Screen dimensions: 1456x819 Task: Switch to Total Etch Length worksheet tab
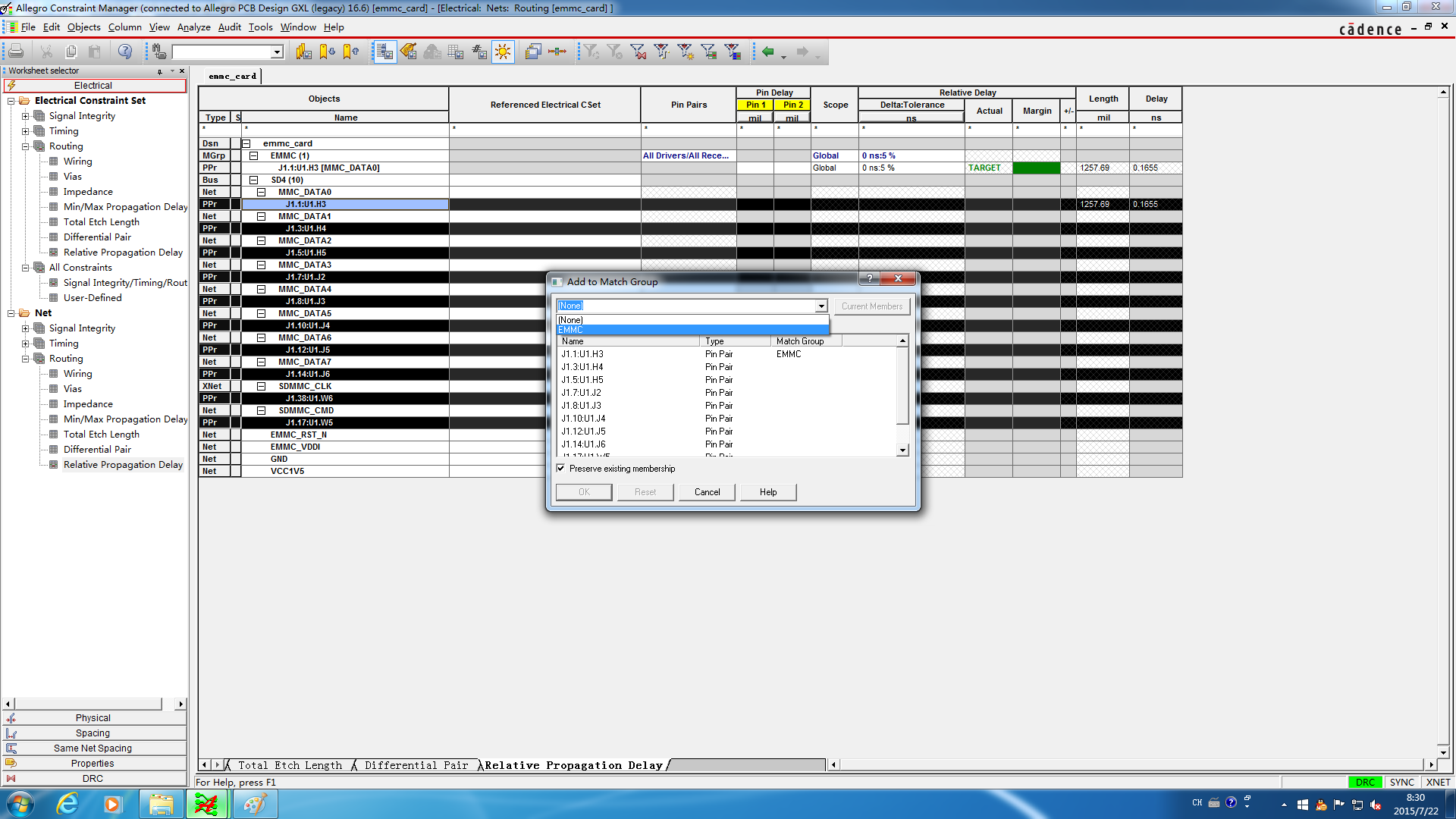pos(290,765)
